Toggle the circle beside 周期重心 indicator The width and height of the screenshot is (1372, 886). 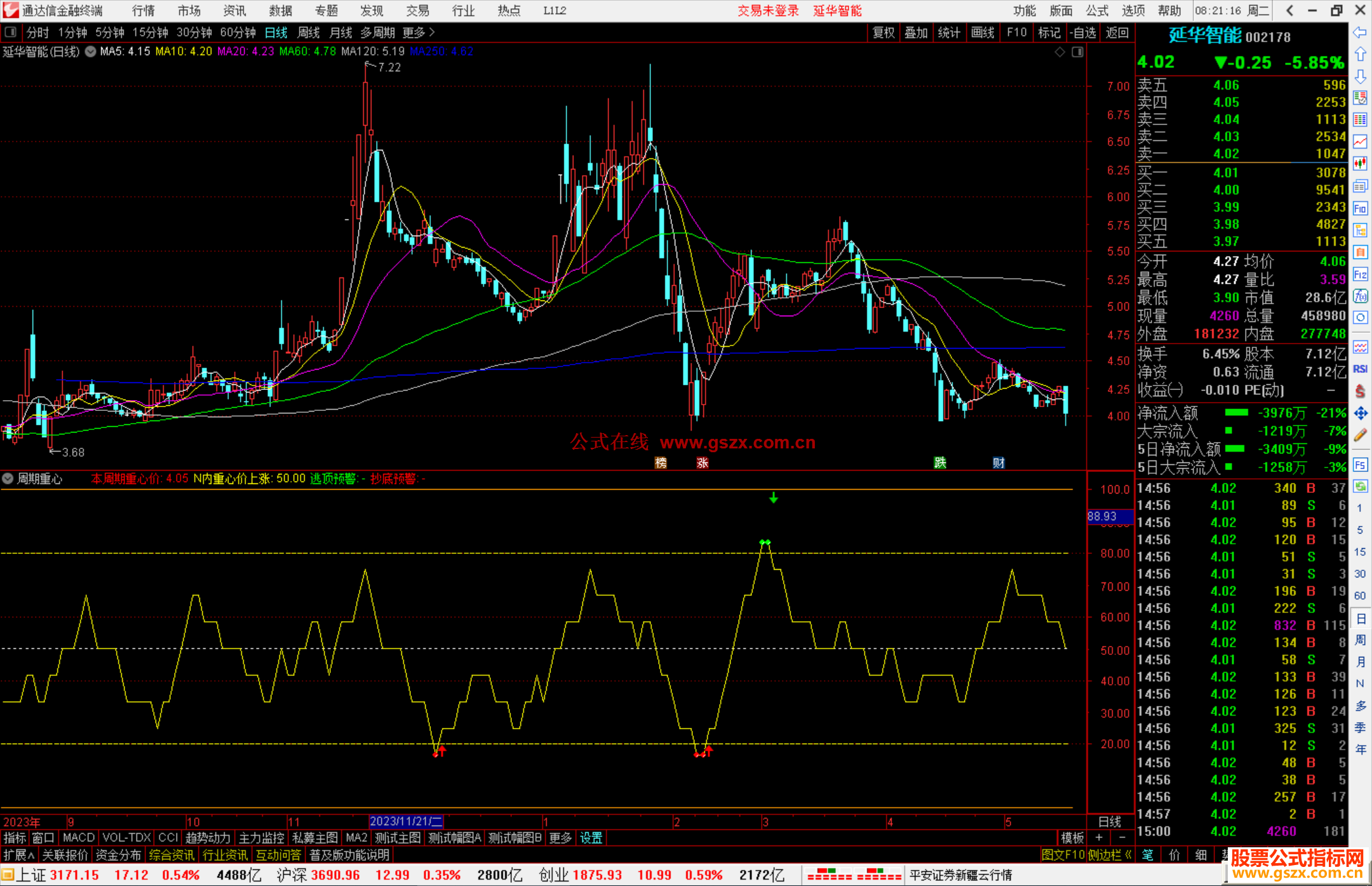pyautogui.click(x=8, y=478)
